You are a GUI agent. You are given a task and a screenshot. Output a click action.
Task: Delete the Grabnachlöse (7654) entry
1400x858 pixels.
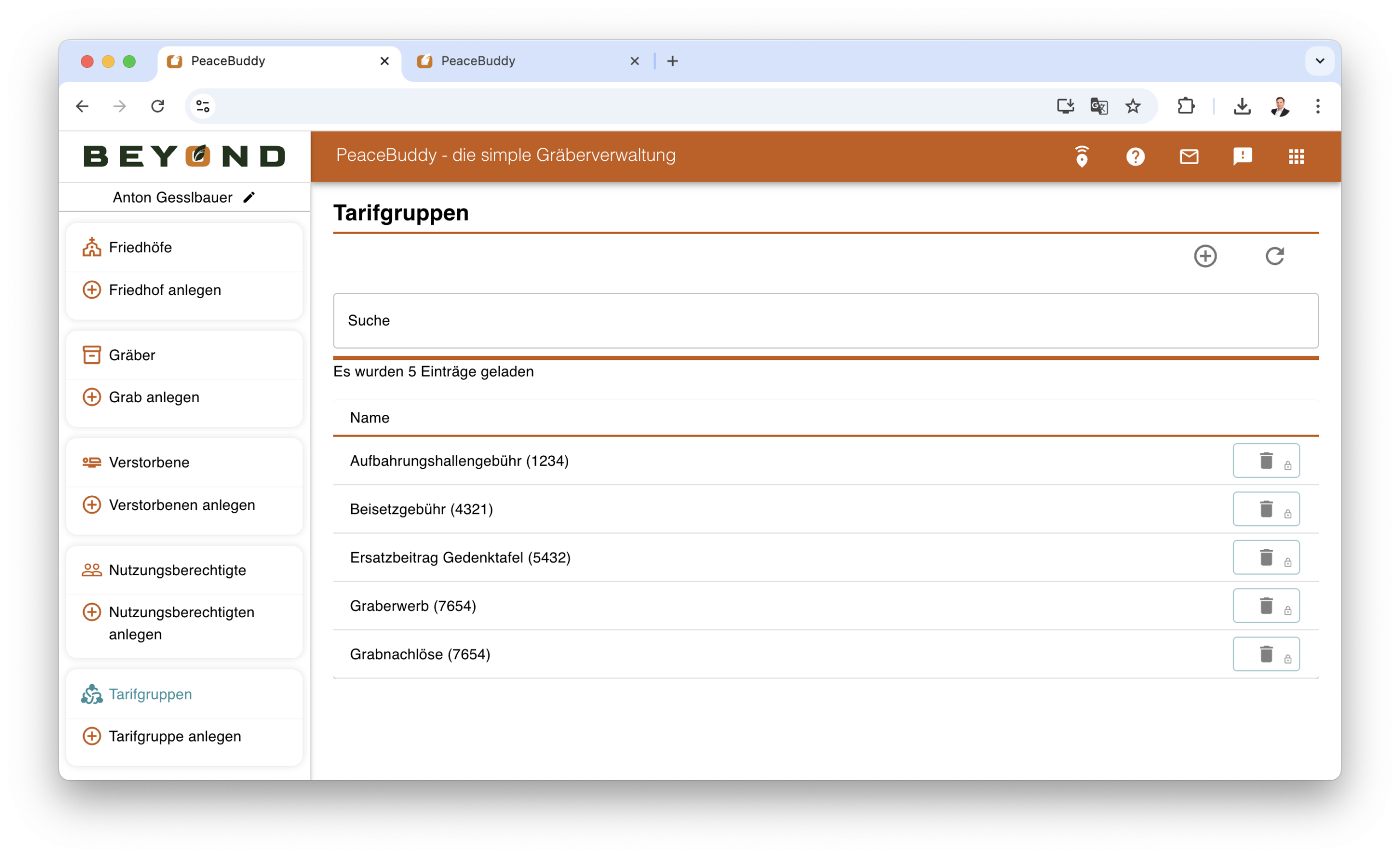tap(1265, 654)
